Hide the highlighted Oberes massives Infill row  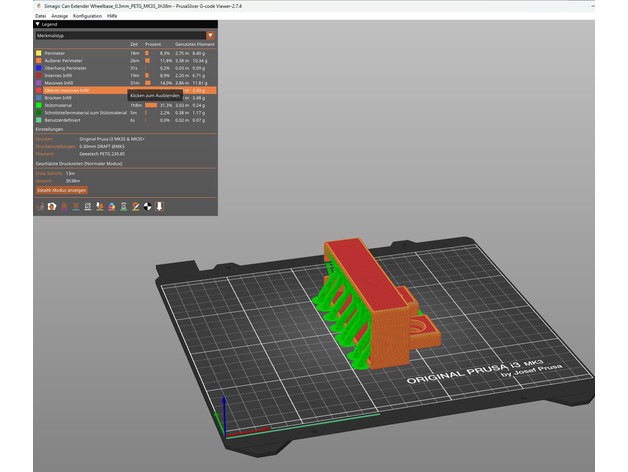(x=69, y=90)
